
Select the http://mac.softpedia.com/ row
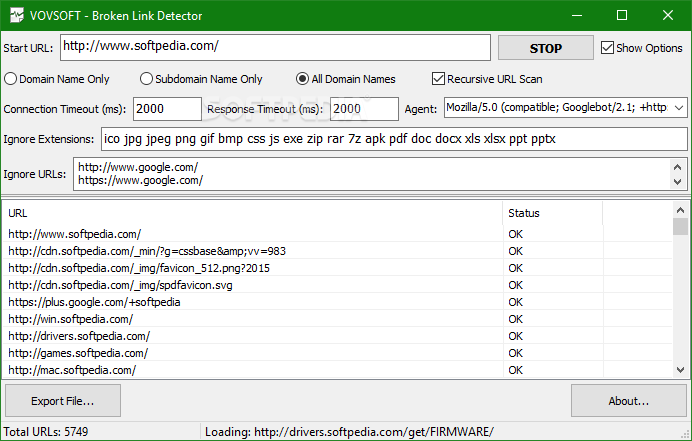pos(338,370)
